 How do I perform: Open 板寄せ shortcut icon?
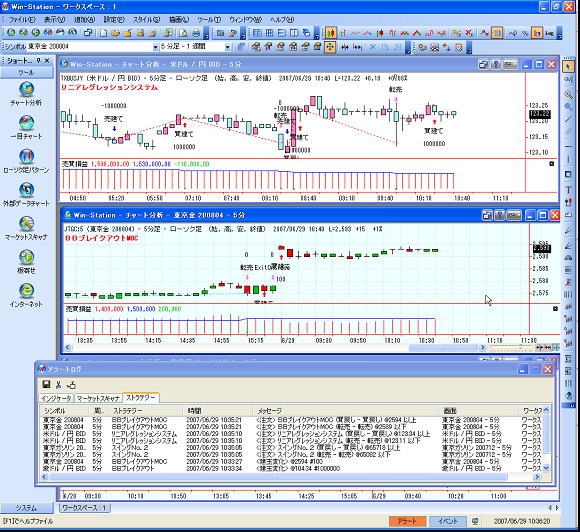click(26, 262)
